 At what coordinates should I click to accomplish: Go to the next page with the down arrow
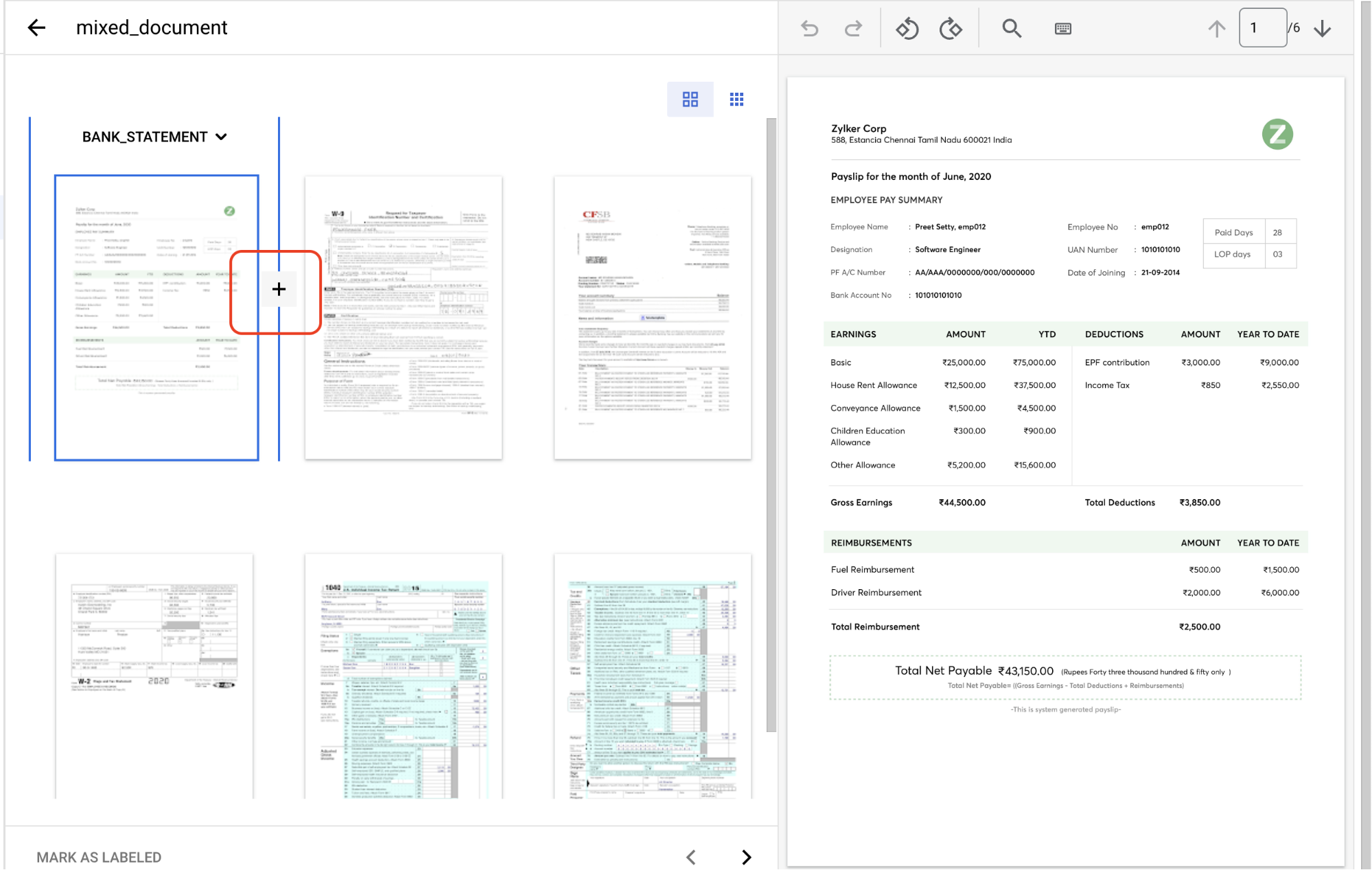pos(1323,28)
